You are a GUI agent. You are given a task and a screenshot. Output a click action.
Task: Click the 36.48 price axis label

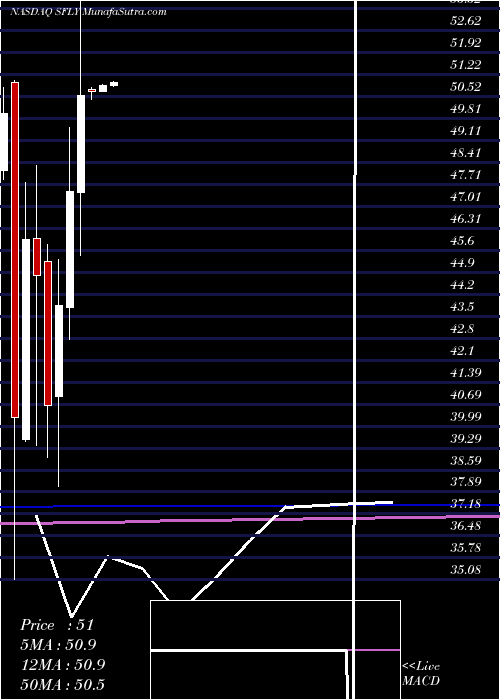point(466,526)
